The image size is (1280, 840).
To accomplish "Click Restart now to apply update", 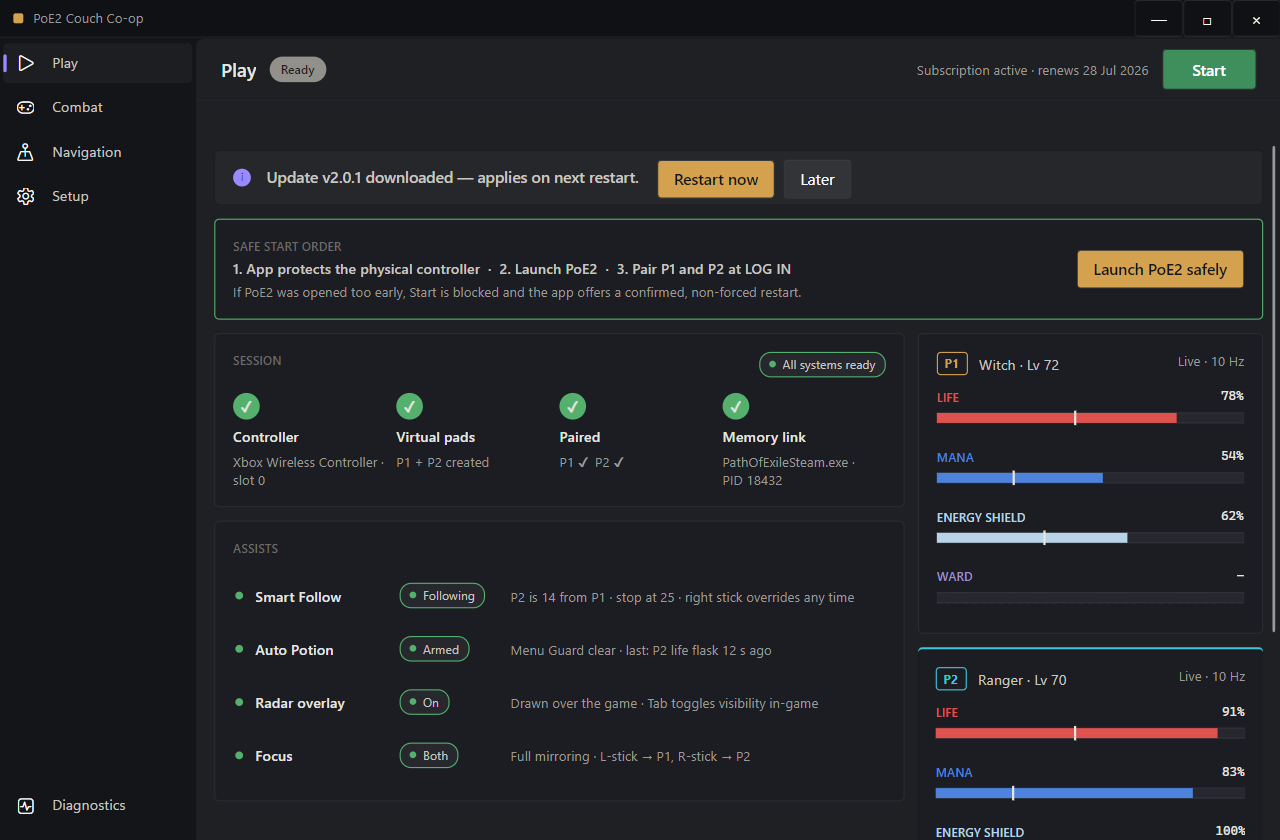I will (716, 179).
